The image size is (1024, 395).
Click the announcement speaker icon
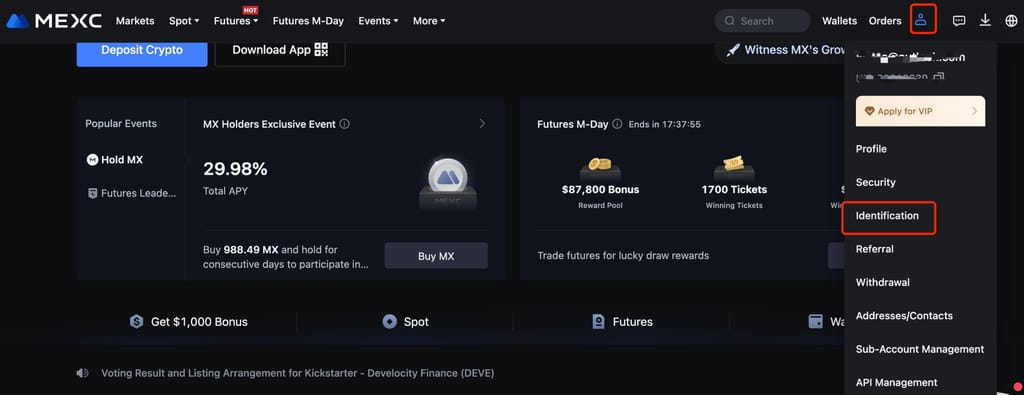click(x=82, y=373)
